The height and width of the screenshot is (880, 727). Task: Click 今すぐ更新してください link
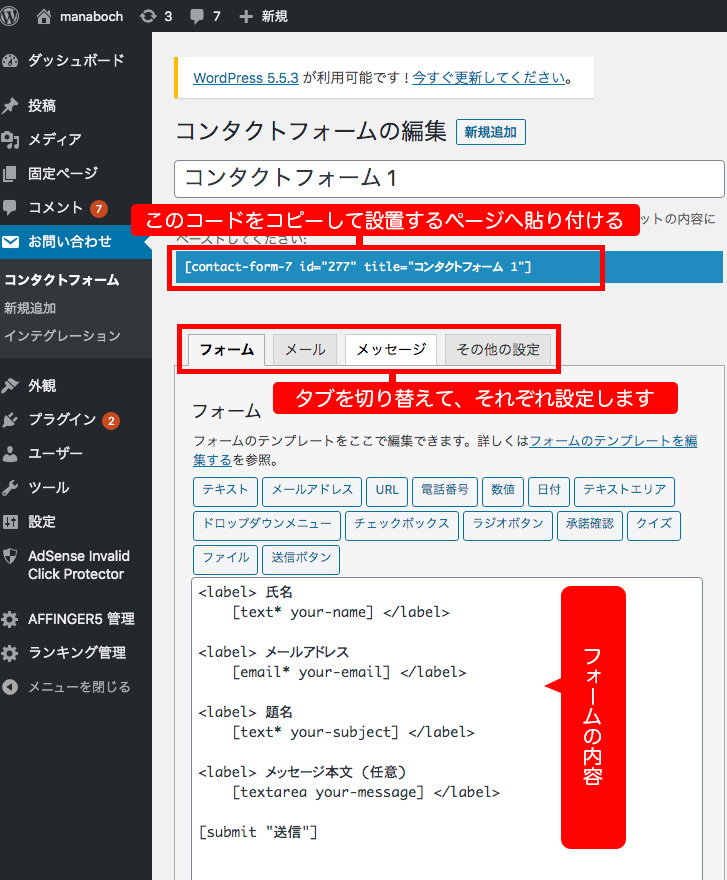point(489,77)
